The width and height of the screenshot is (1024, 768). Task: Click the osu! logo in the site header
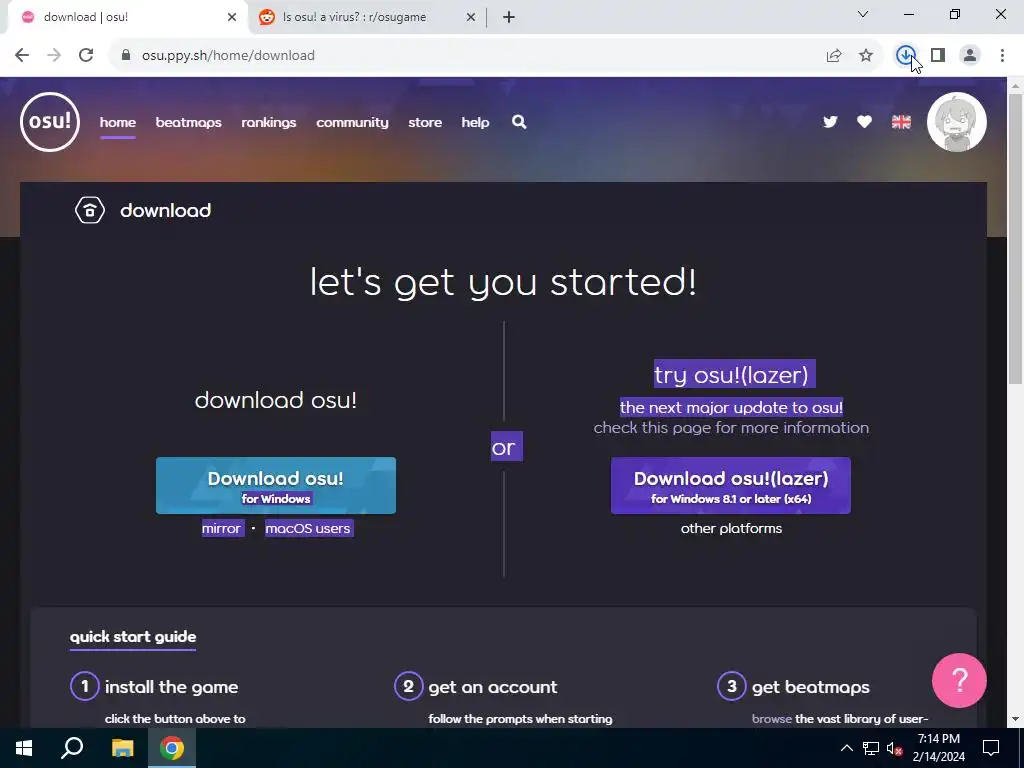(x=50, y=122)
